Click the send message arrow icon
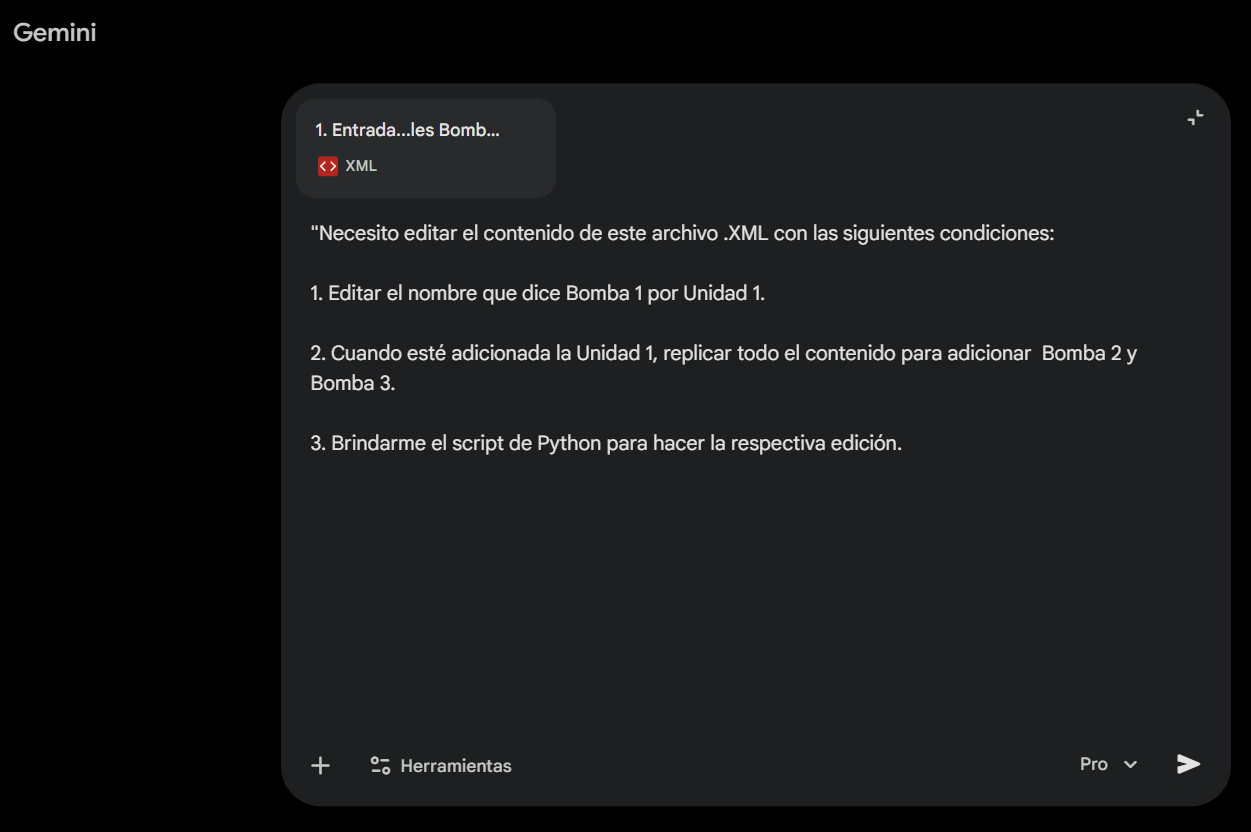The image size is (1251, 832). click(x=1188, y=764)
